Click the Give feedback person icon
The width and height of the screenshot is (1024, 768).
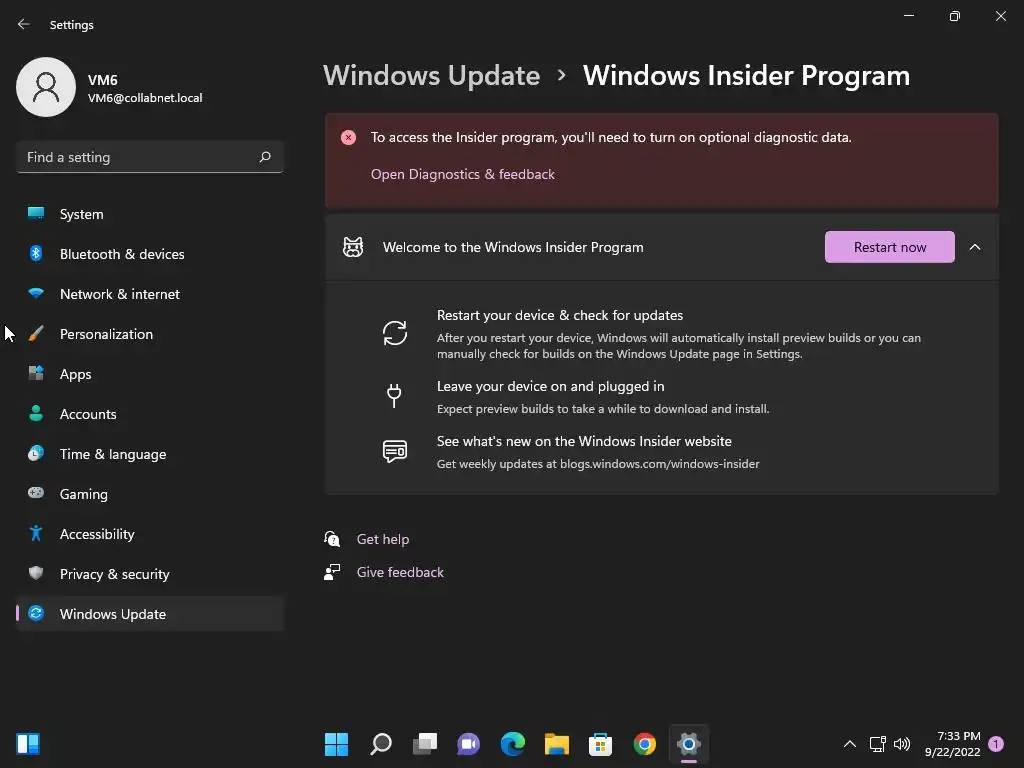point(332,572)
